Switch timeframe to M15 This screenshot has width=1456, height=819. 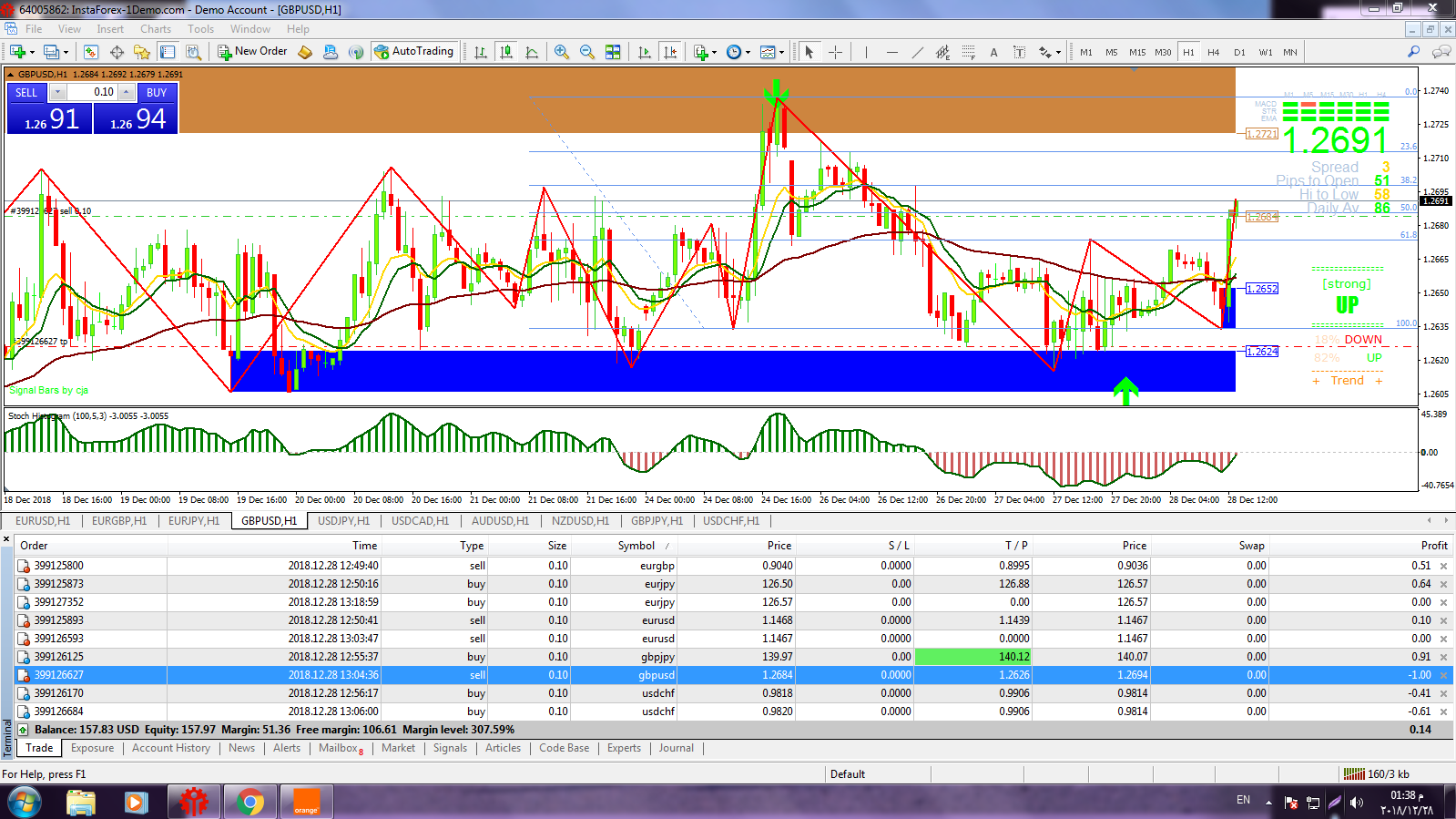tap(1137, 52)
